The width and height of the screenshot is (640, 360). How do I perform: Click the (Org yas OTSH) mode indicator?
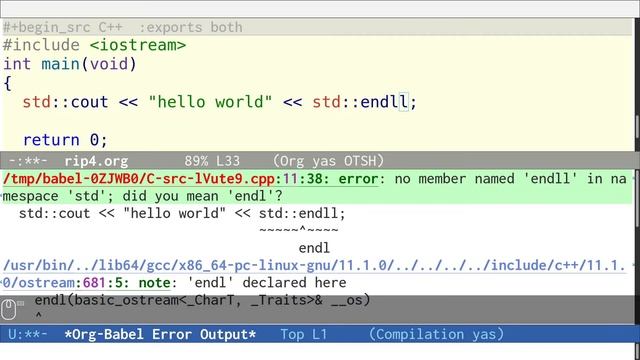coord(329,161)
